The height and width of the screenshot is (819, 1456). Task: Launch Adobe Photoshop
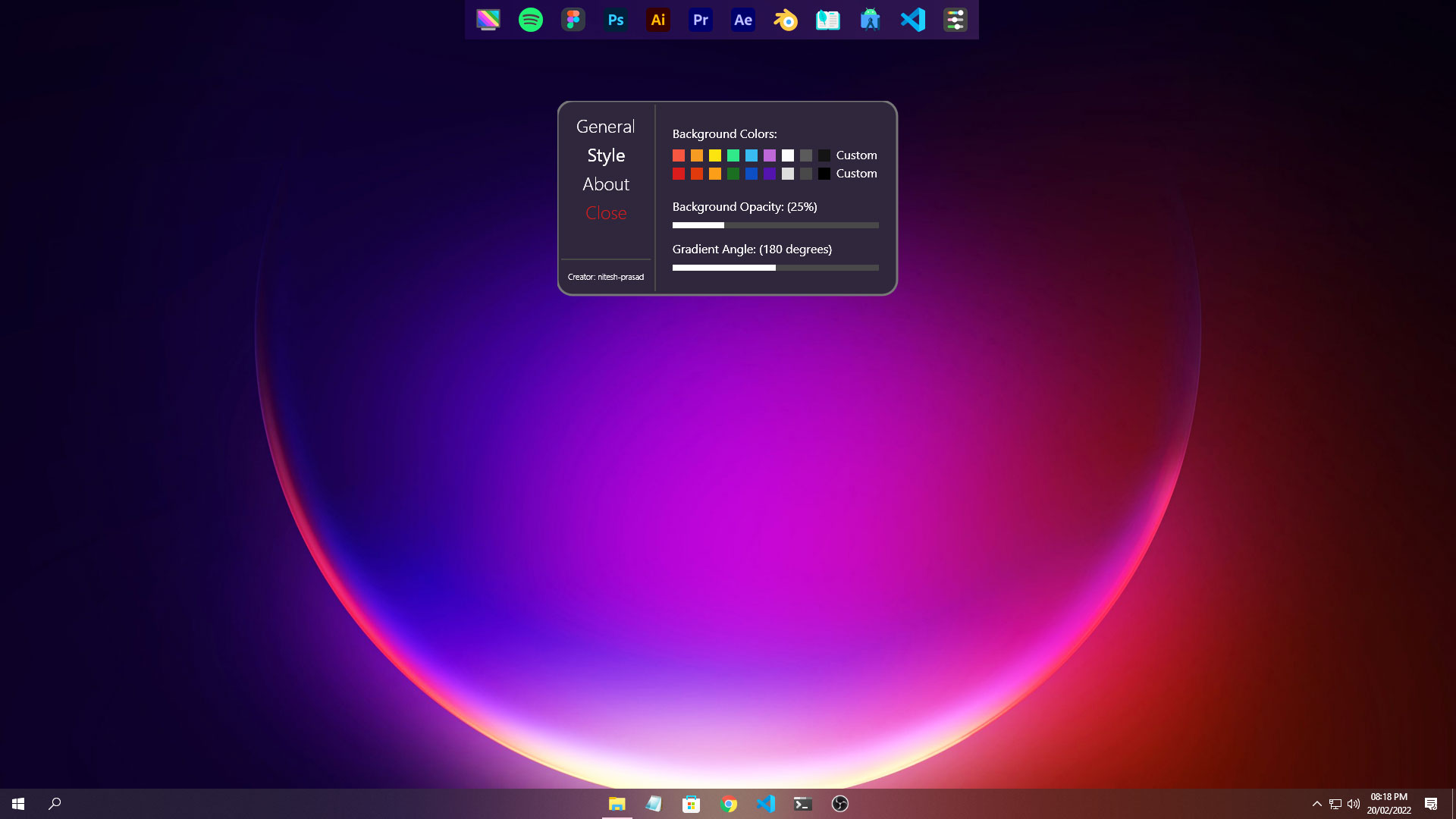(615, 20)
